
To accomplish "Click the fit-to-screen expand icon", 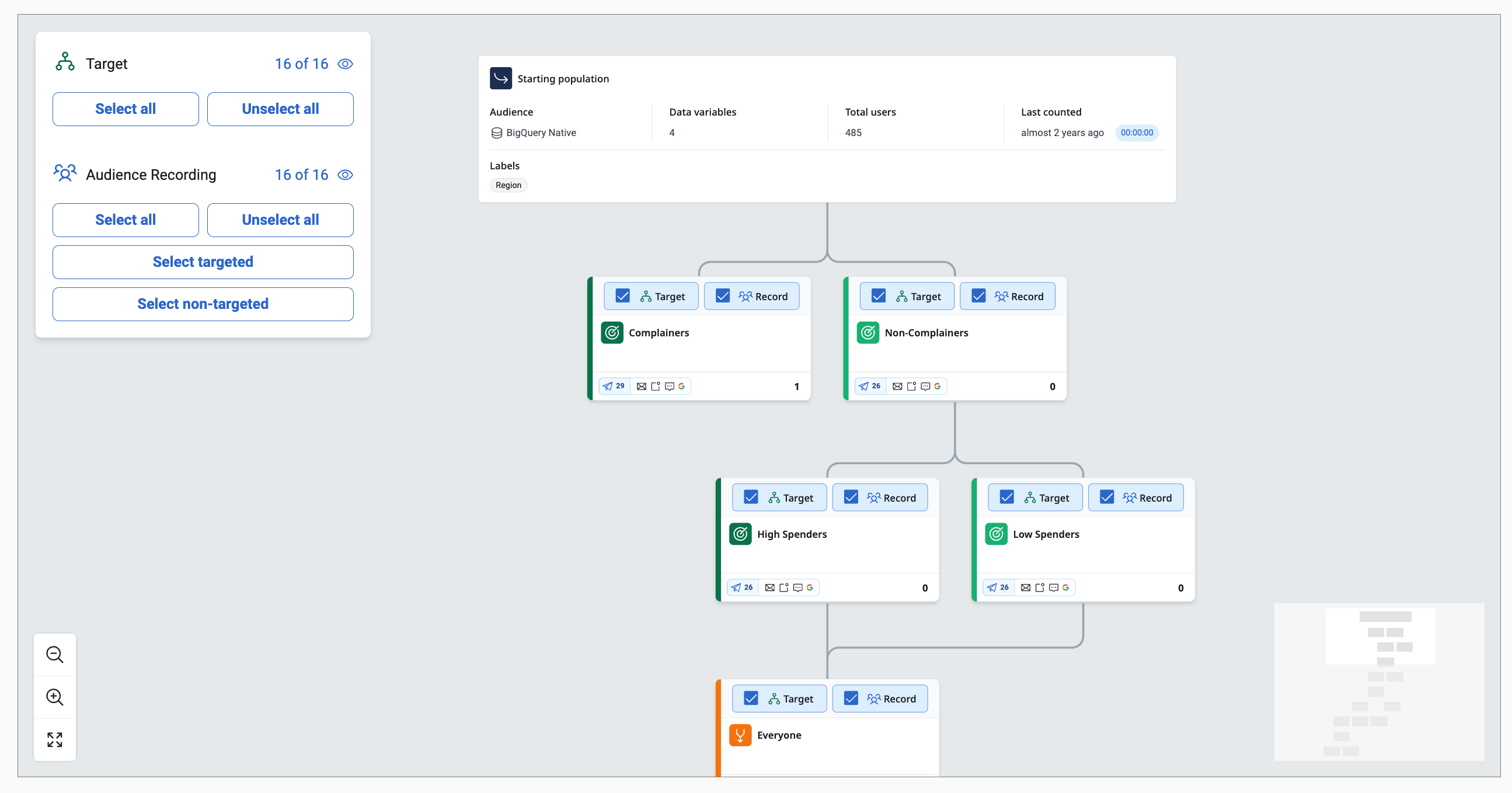I will pyautogui.click(x=55, y=740).
